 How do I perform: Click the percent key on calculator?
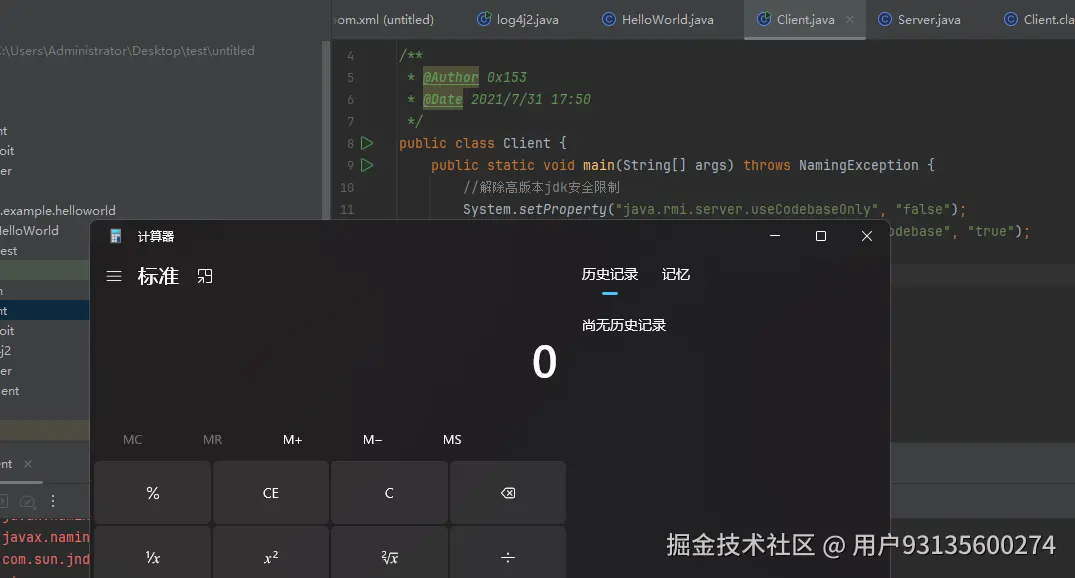(x=152, y=493)
